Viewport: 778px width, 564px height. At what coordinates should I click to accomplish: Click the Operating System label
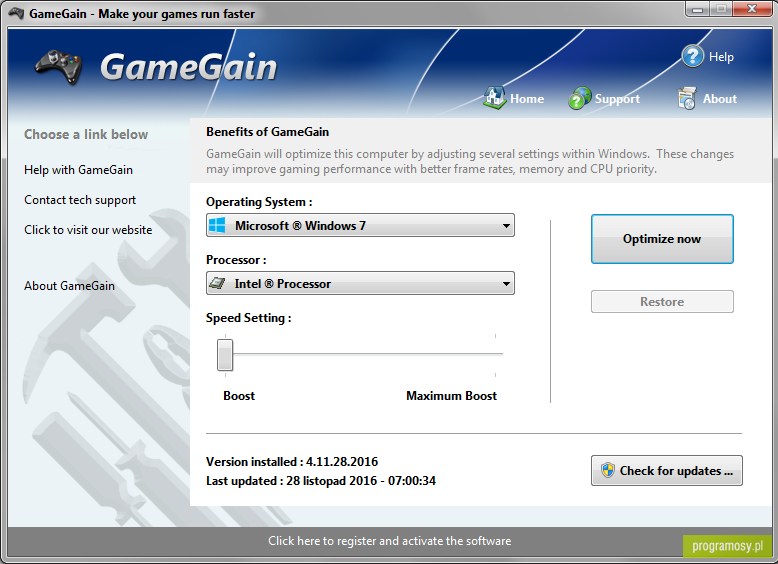click(259, 202)
